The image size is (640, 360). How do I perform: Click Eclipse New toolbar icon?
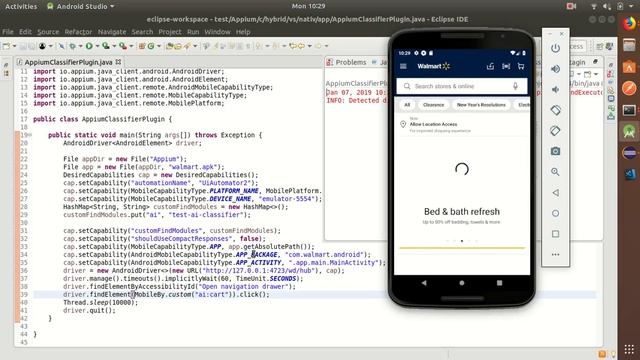tap(6, 46)
